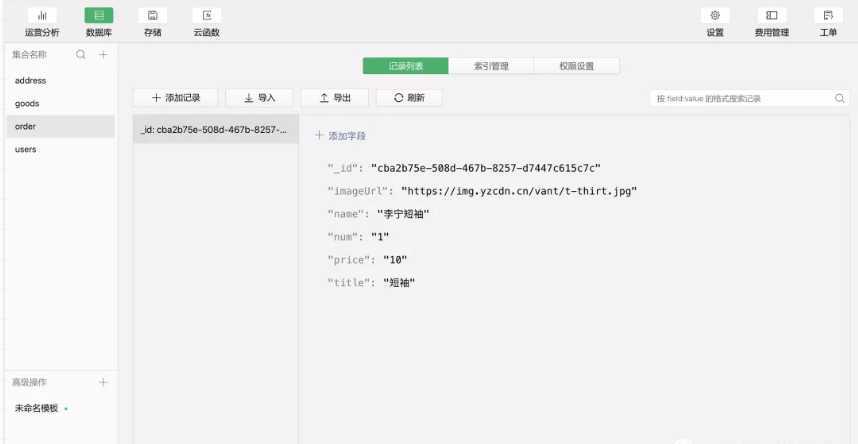Select the order collection
This screenshot has height=444, width=858.
(x=61, y=126)
